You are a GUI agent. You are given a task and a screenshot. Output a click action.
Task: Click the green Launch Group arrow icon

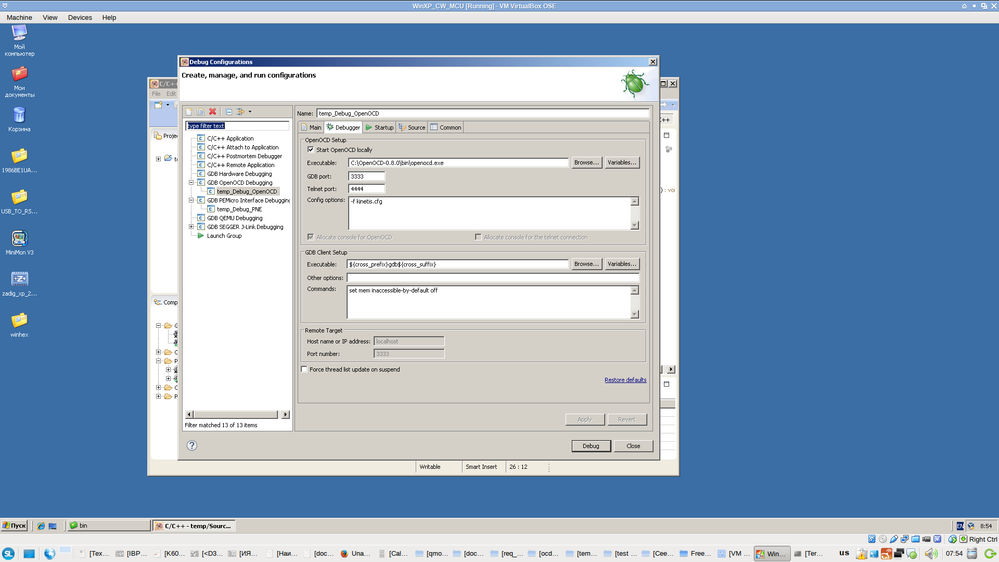201,236
